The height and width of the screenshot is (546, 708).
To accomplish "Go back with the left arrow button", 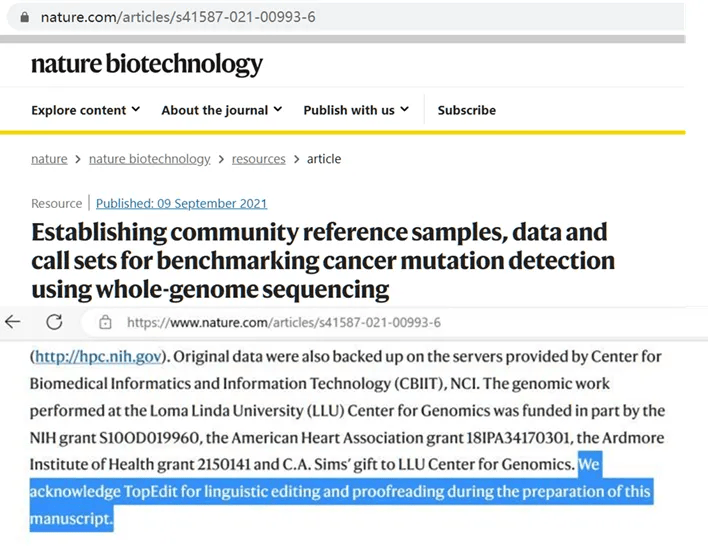I will 13,322.
